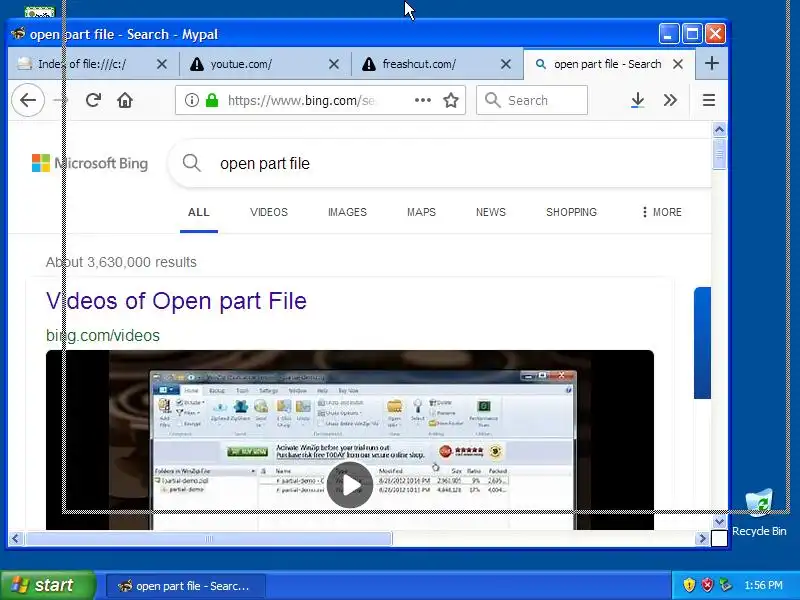Show site information icon in address bar
The height and width of the screenshot is (600, 800).
192,100
